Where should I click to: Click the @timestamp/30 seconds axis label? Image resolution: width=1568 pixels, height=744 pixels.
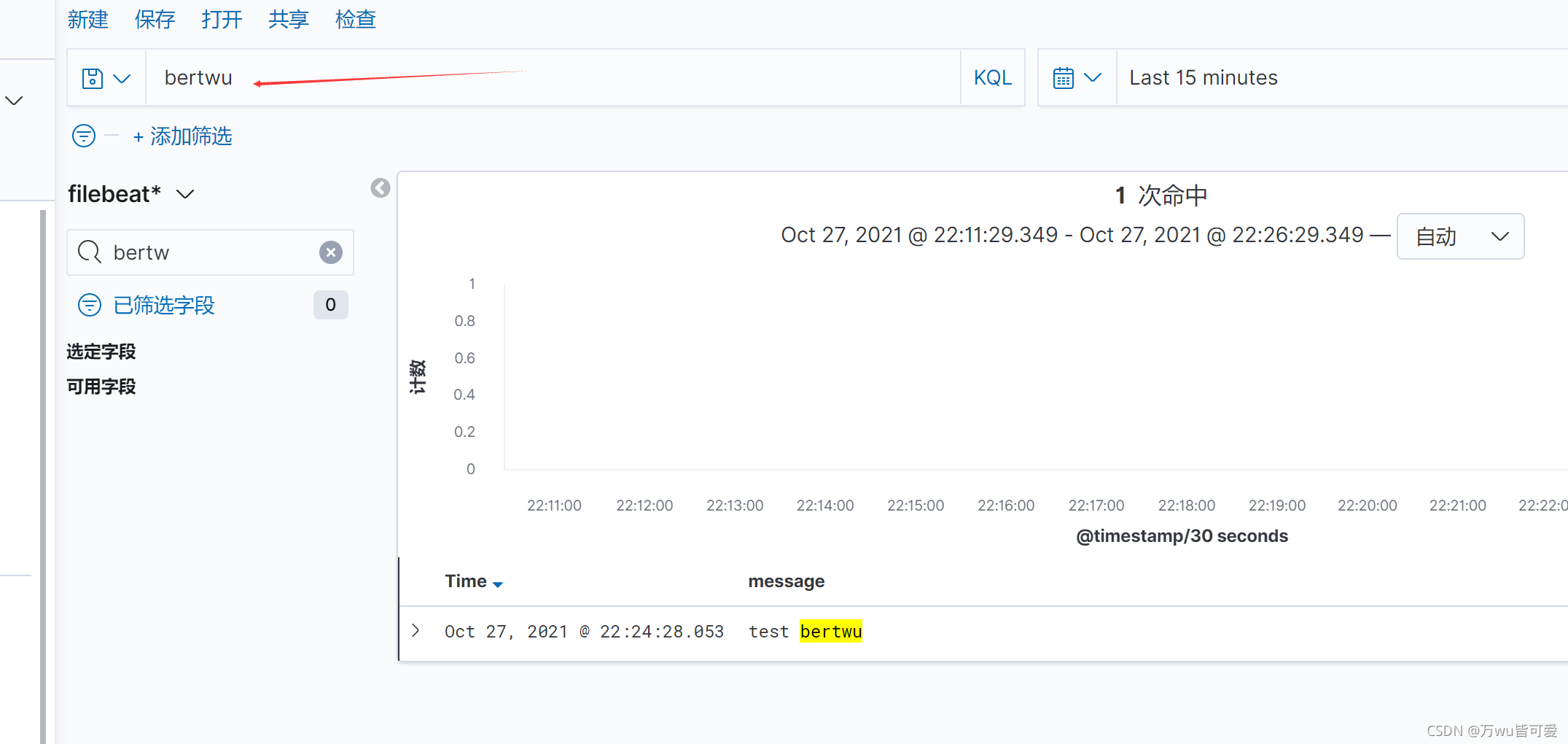[1182, 536]
